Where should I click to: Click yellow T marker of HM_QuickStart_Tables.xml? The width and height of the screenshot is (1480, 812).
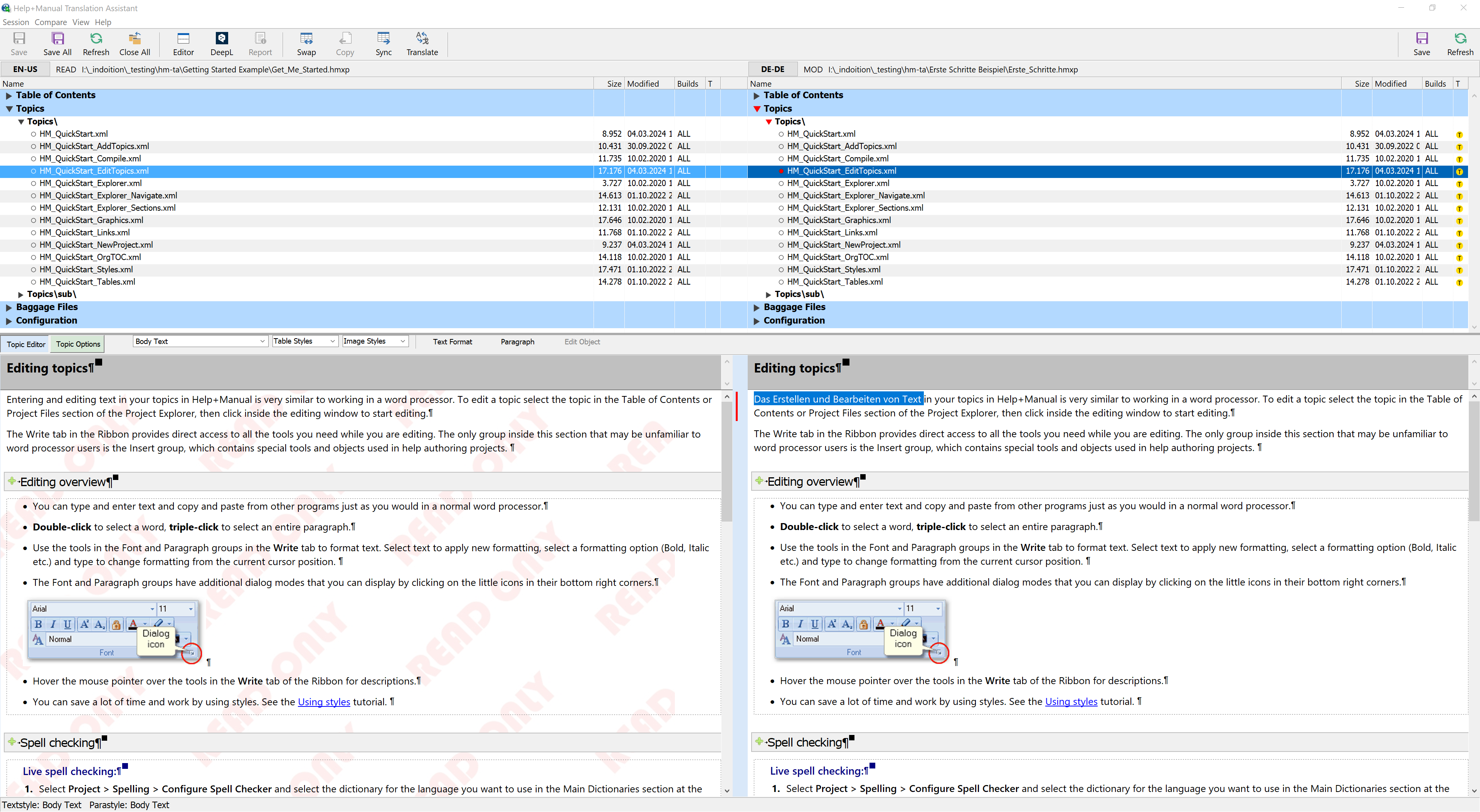pos(1459,282)
